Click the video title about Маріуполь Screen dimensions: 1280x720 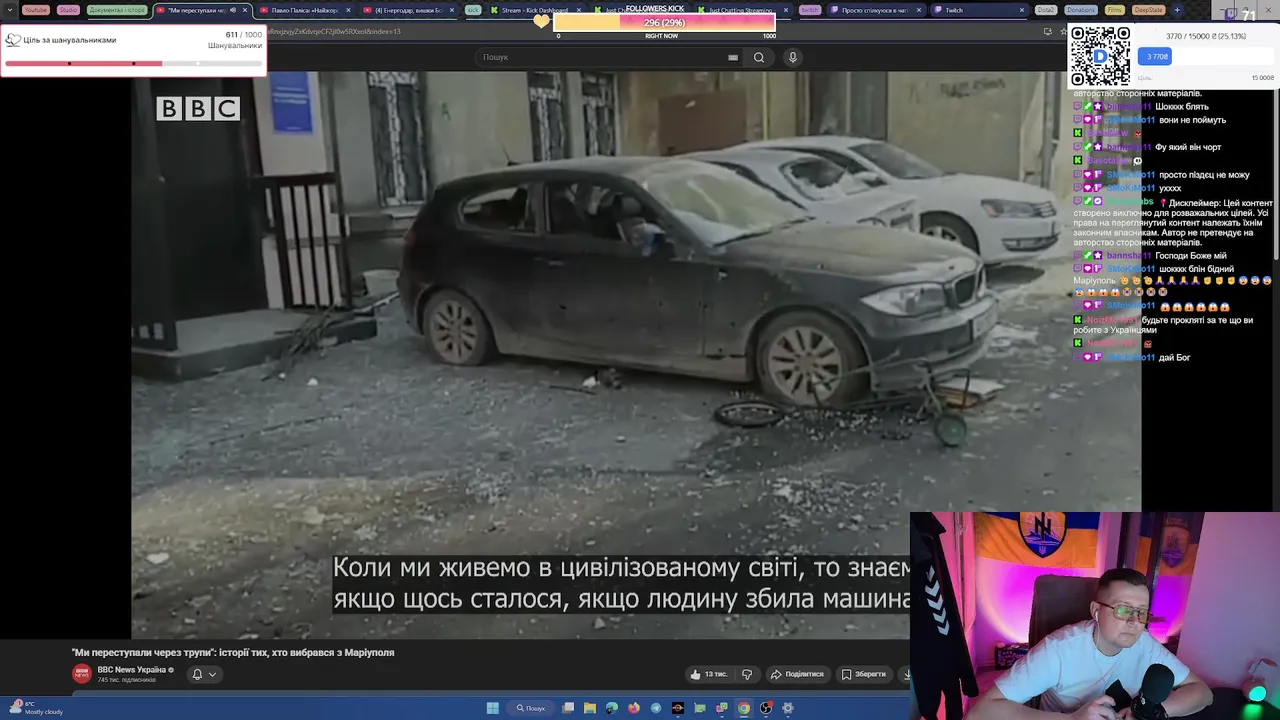click(233, 652)
